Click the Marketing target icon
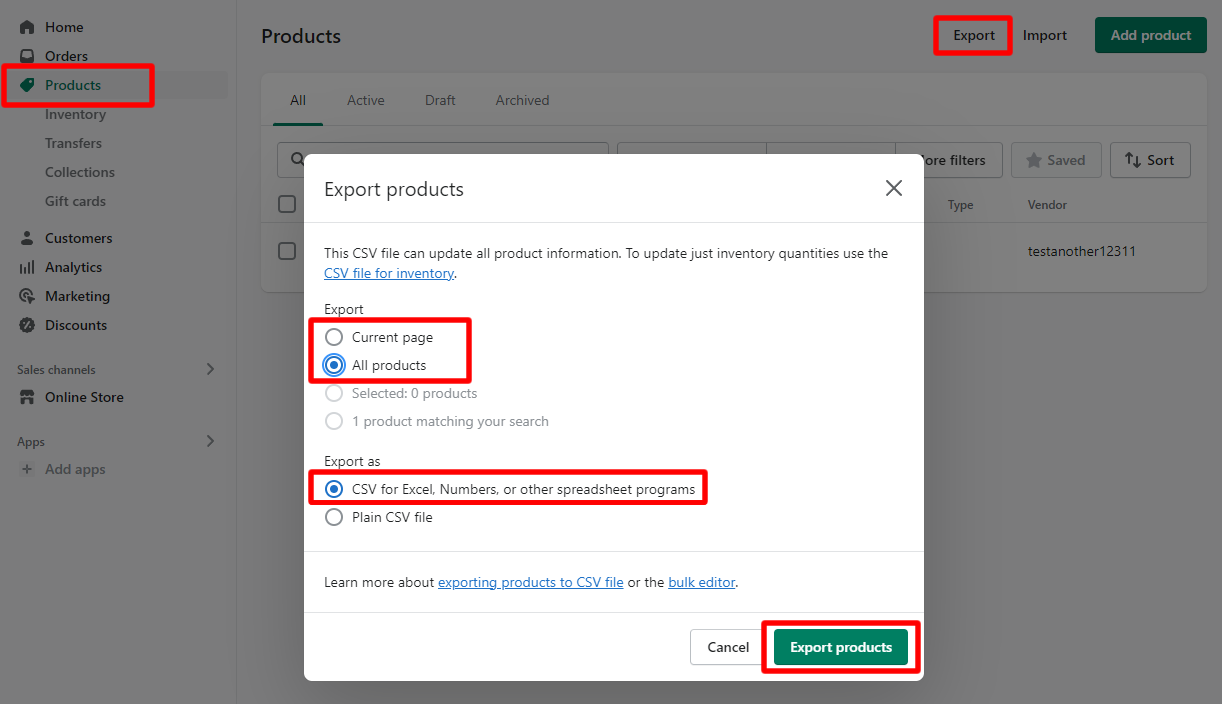1222x704 pixels. 27,296
